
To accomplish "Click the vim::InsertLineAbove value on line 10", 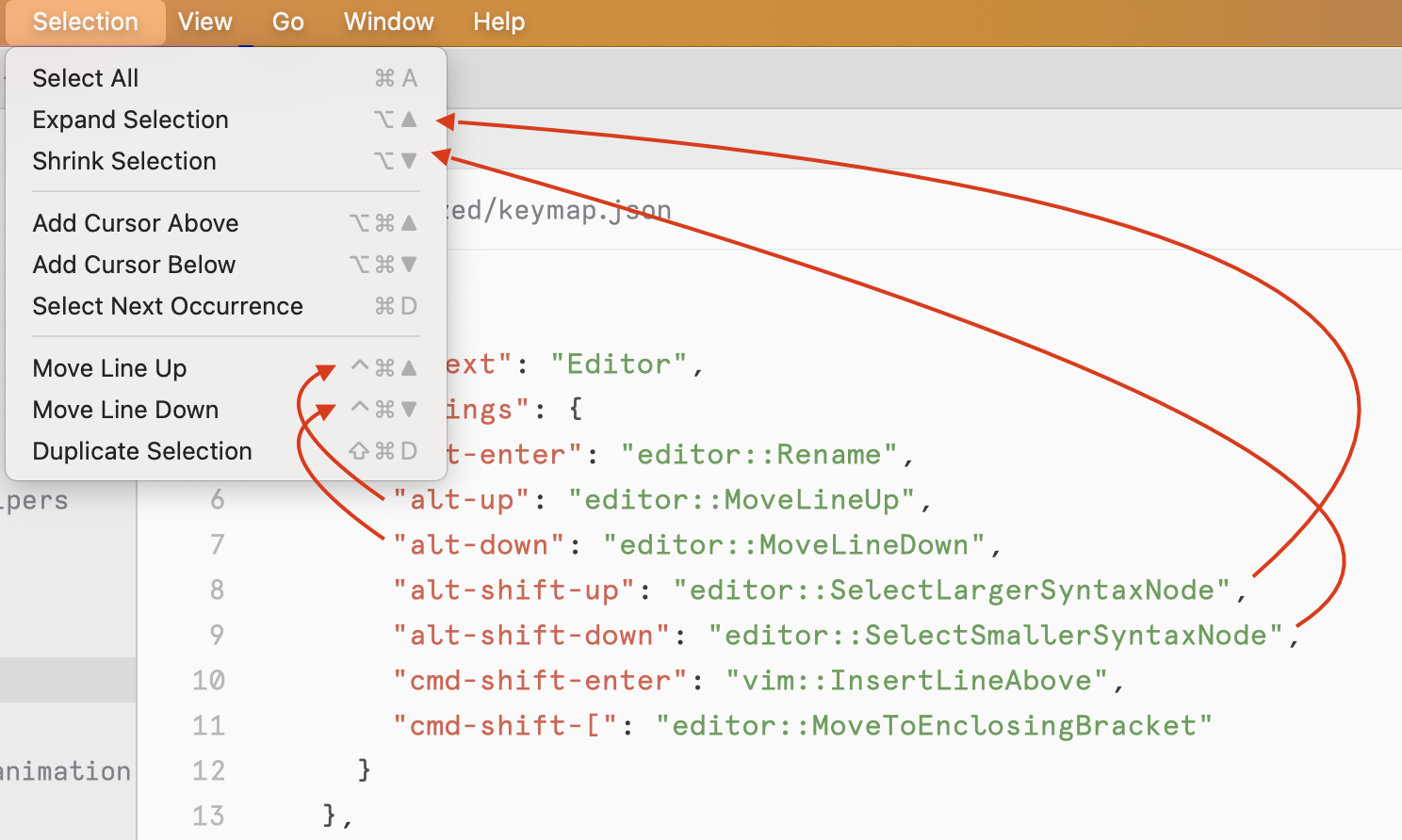I will pos(917,680).
